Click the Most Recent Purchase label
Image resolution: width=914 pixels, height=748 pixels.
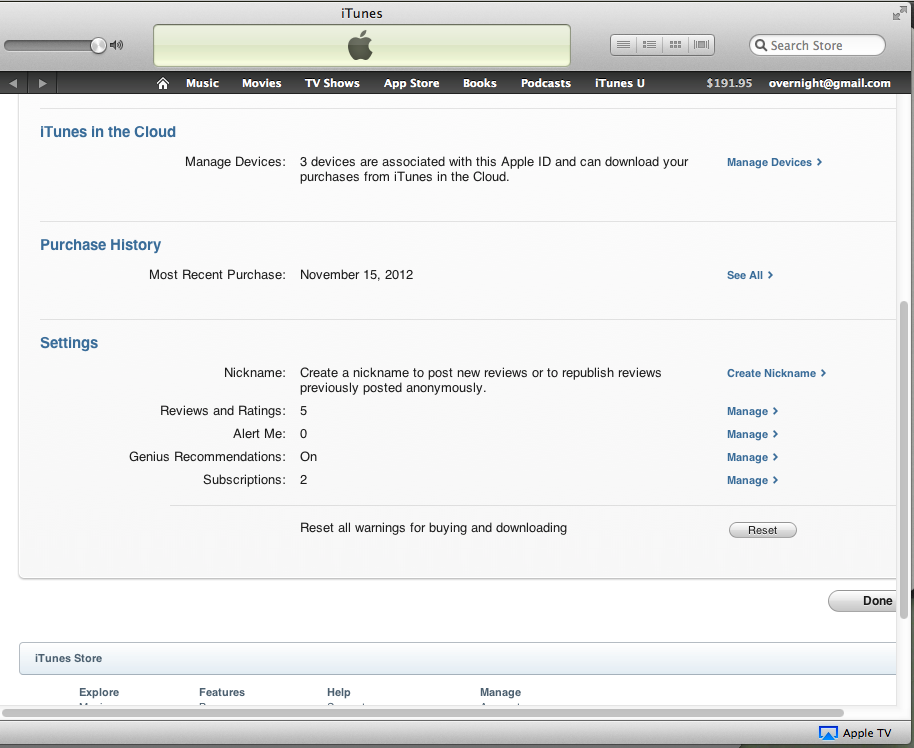[x=217, y=275]
